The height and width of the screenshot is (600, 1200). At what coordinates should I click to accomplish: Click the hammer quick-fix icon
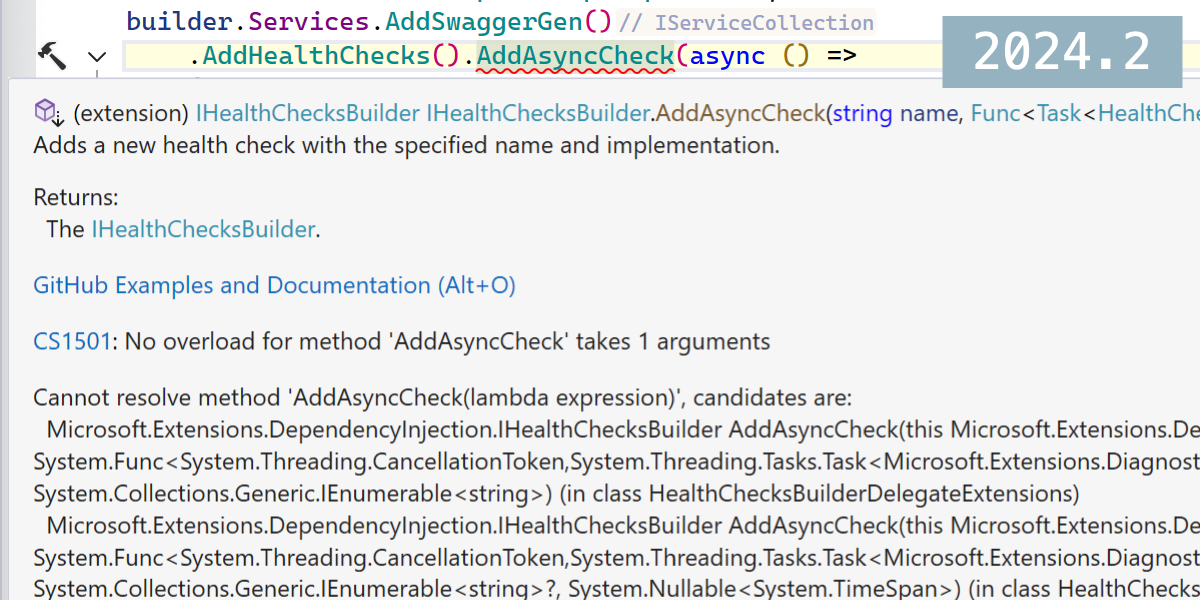[50, 55]
